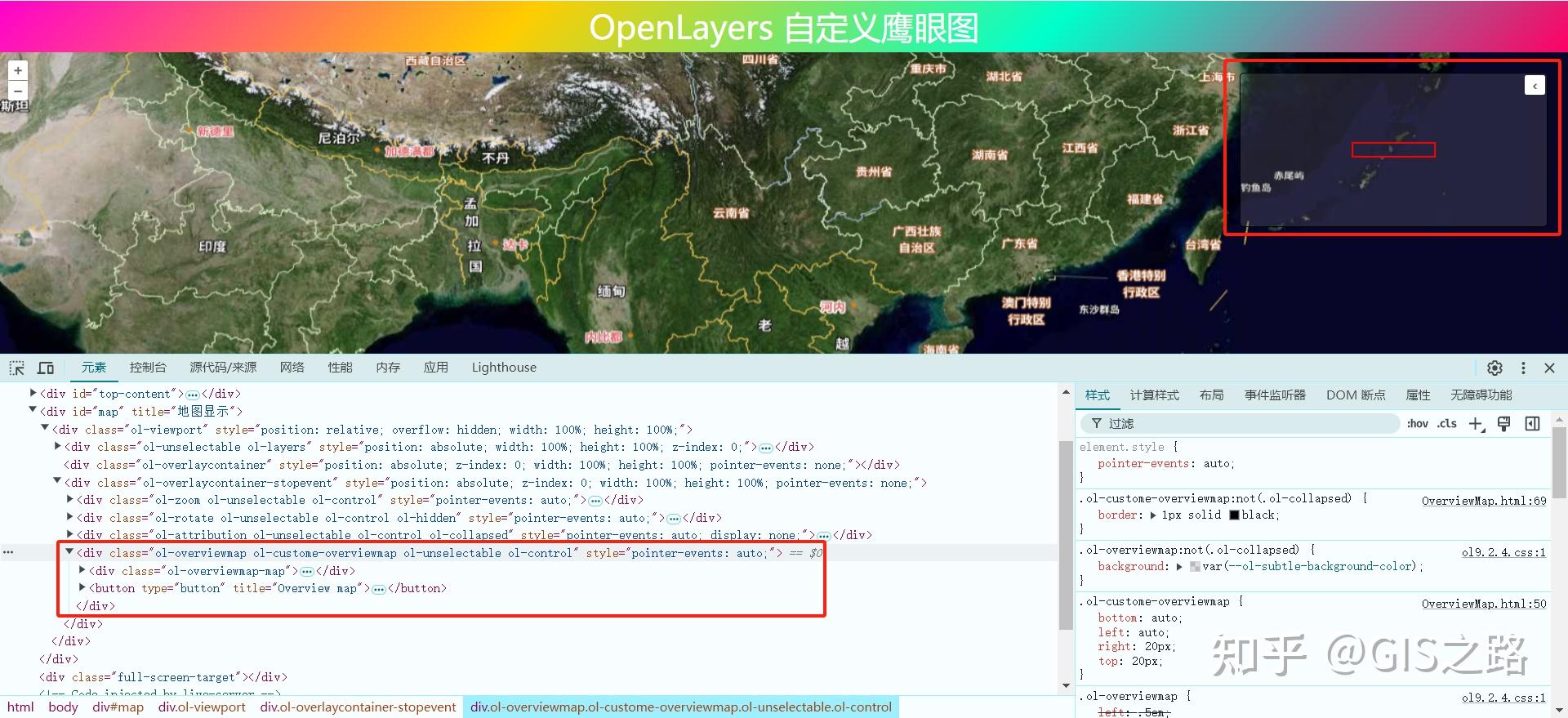
Task: Activate the inspect element picker icon
Action: click(16, 368)
